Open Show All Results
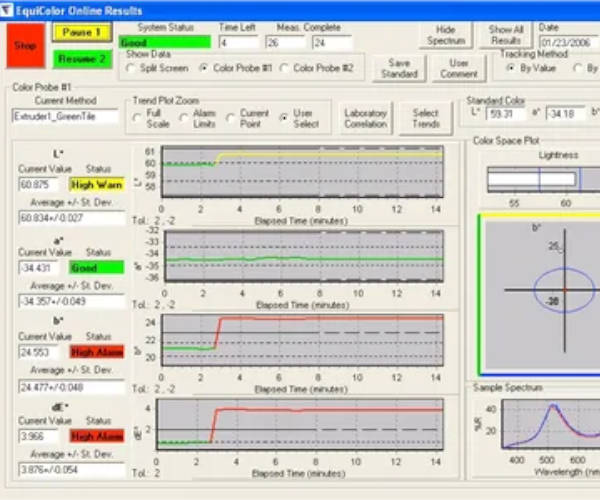600x500 pixels. click(x=507, y=36)
